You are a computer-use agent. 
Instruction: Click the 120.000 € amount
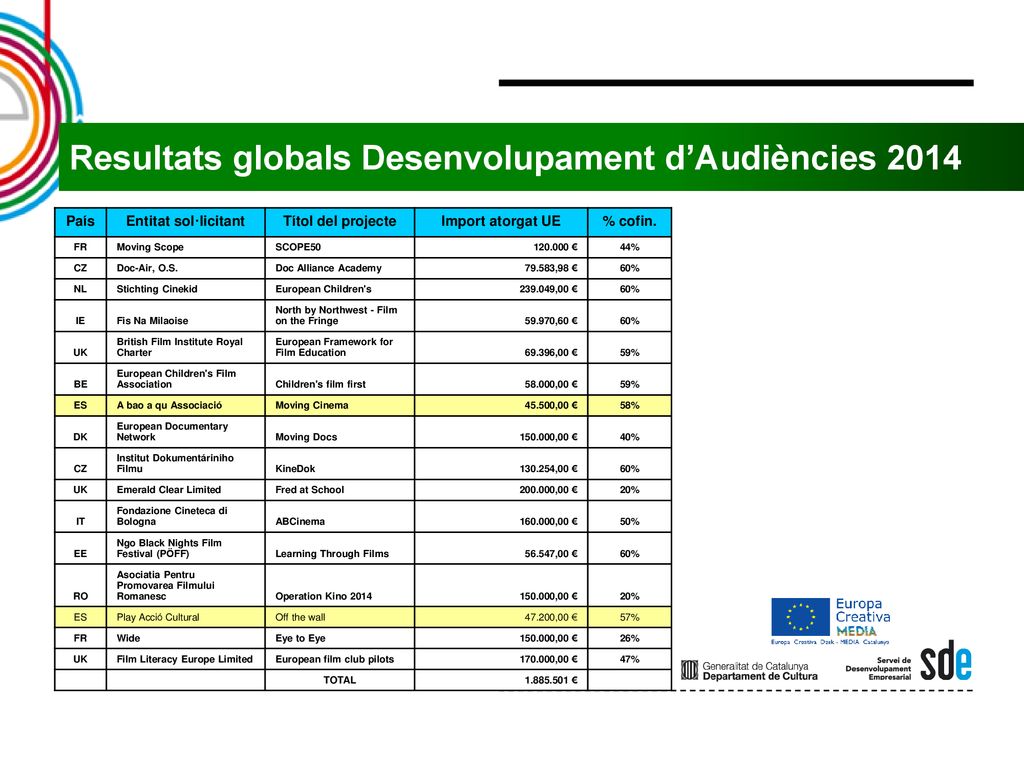(x=555, y=247)
